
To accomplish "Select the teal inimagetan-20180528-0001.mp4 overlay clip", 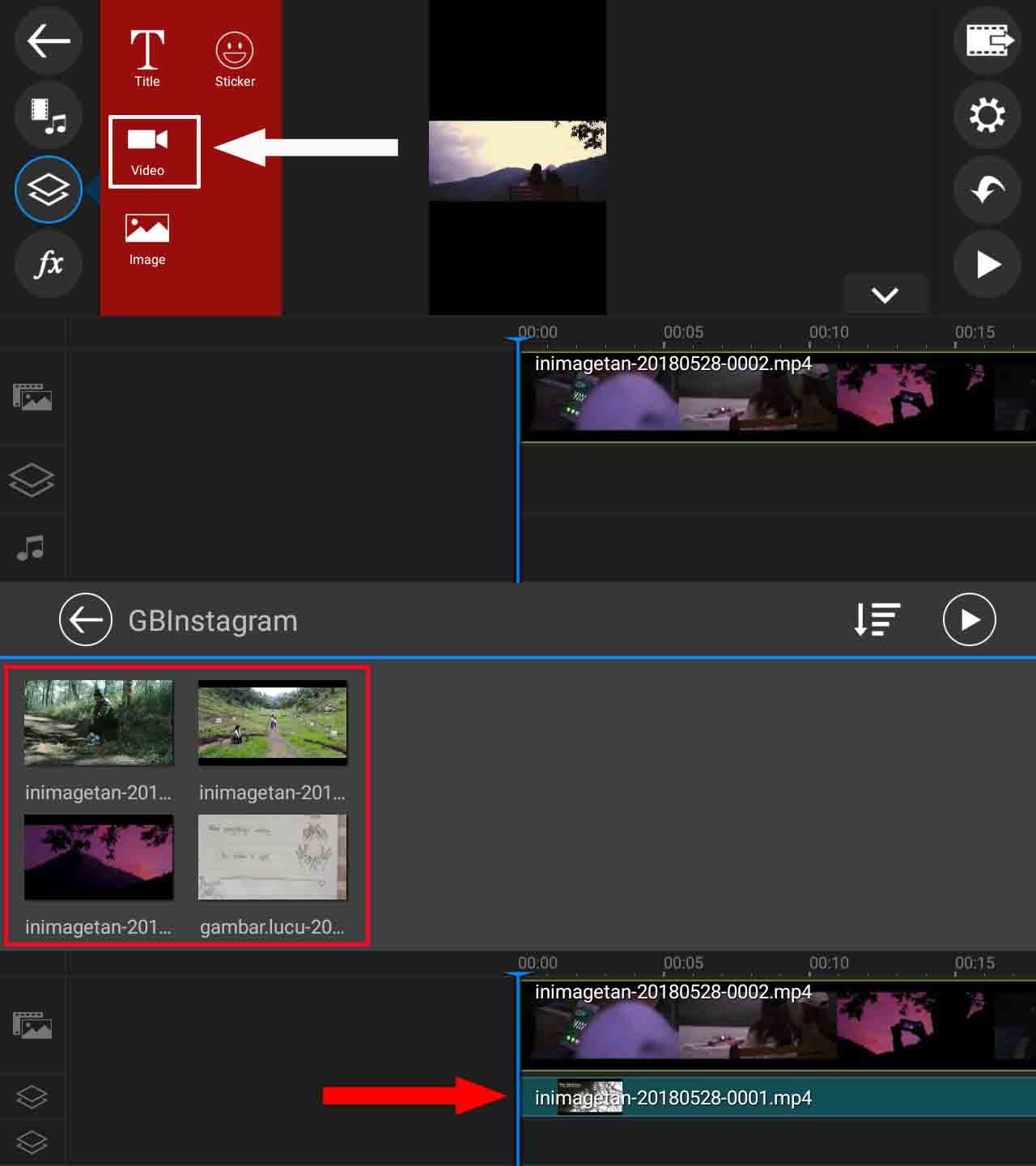I will pyautogui.click(x=778, y=1097).
